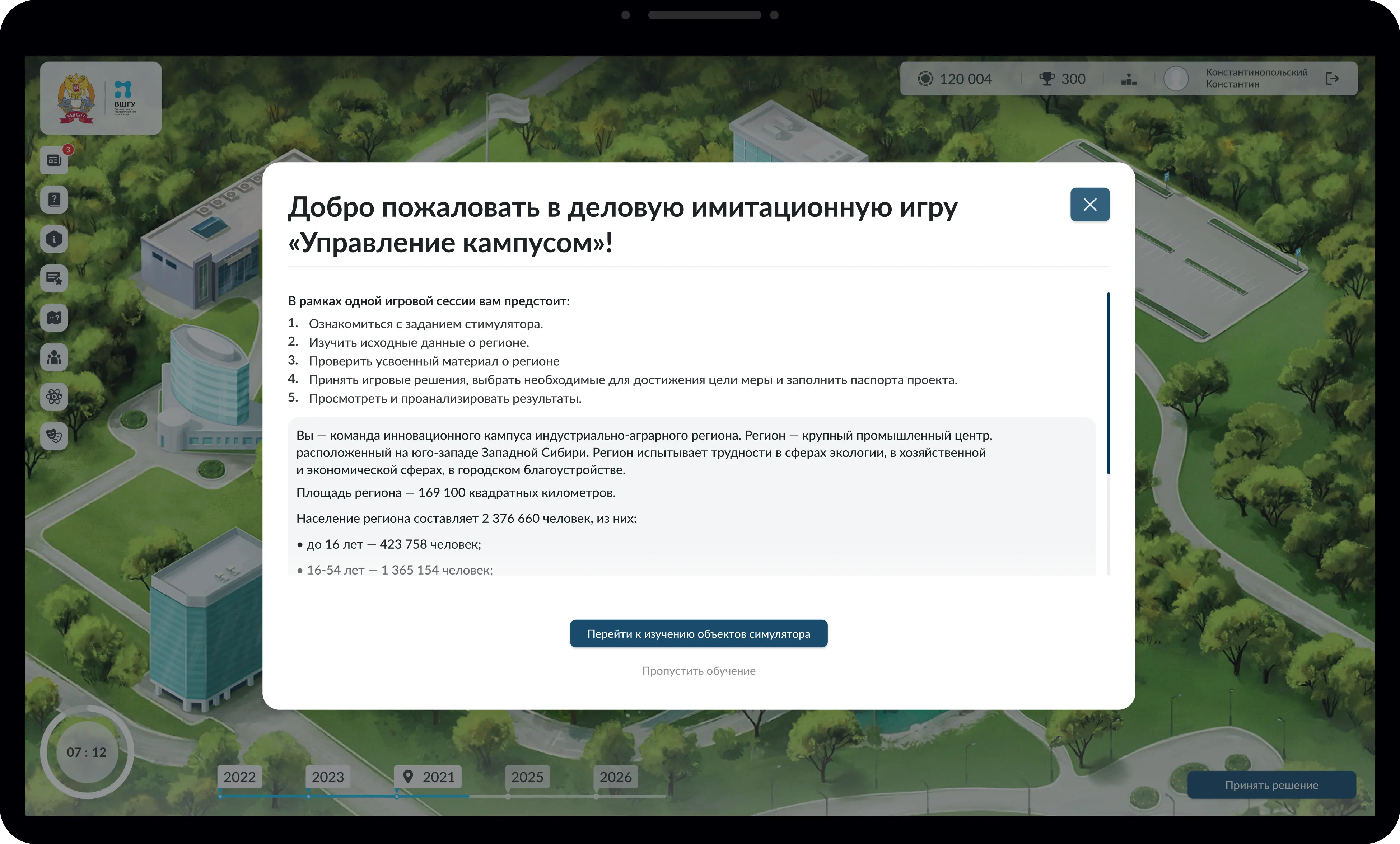This screenshot has height=844, width=1400.
Task: Select the 2023 timeline marker
Action: point(327,777)
